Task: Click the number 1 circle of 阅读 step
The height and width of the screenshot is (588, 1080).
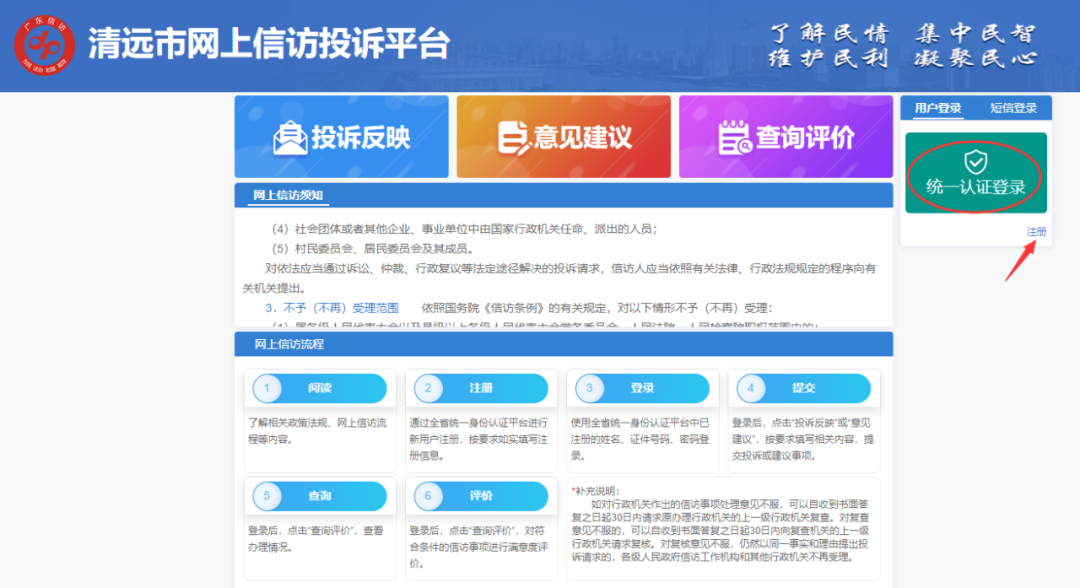Action: 267,388
